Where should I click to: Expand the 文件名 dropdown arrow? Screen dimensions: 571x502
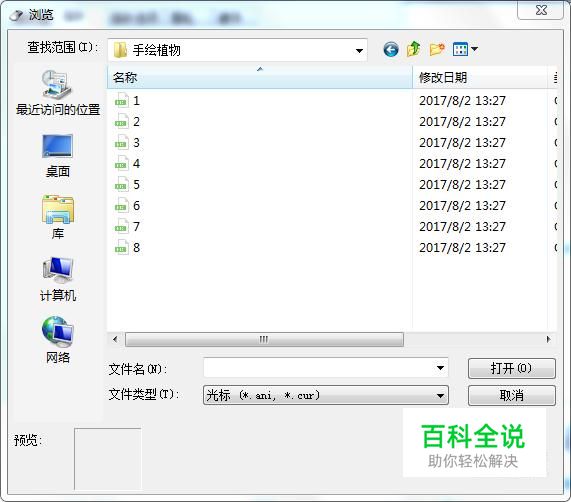[440, 368]
